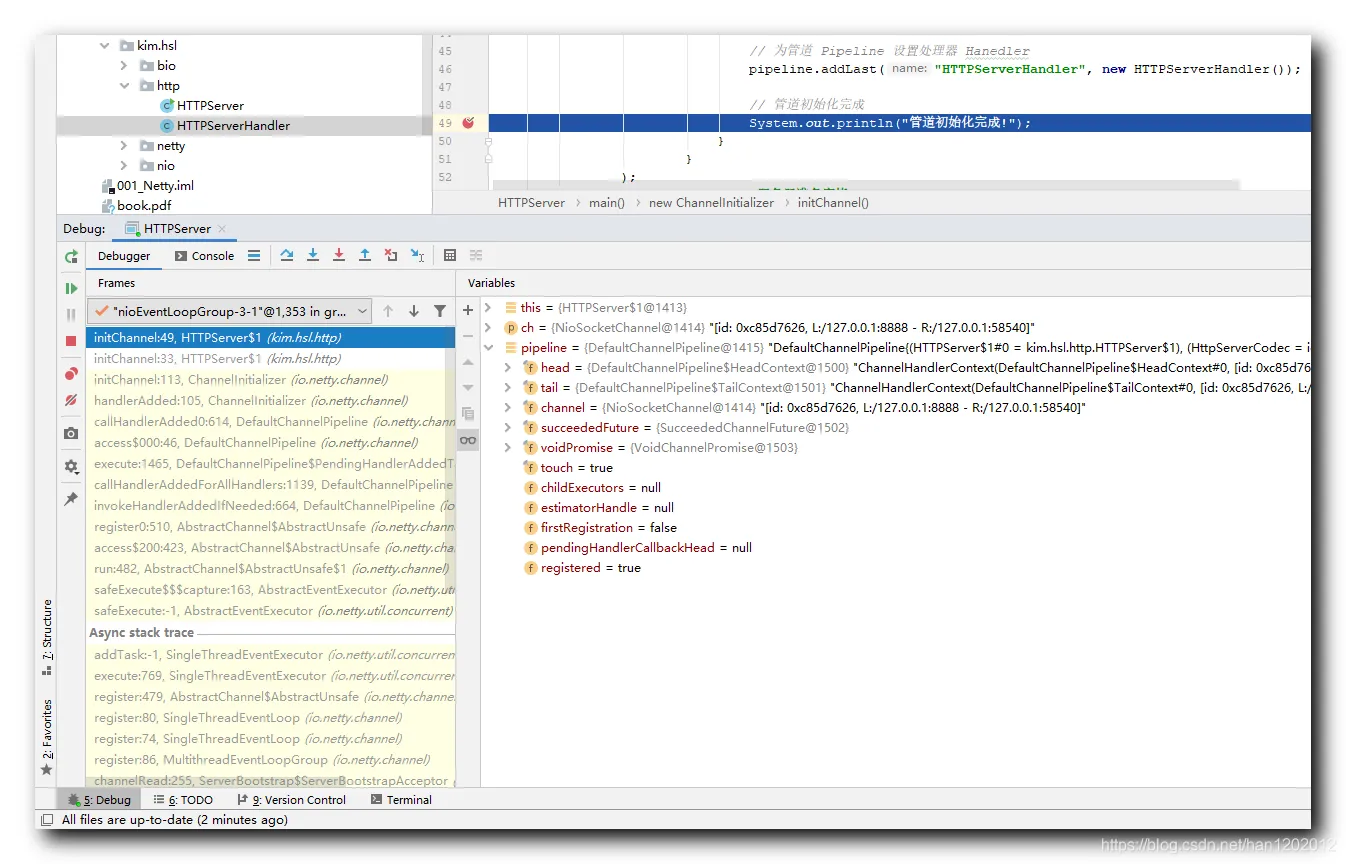Toggle Mute Breakpoints icon
The width and height of the screenshot is (1346, 864).
[x=71, y=400]
